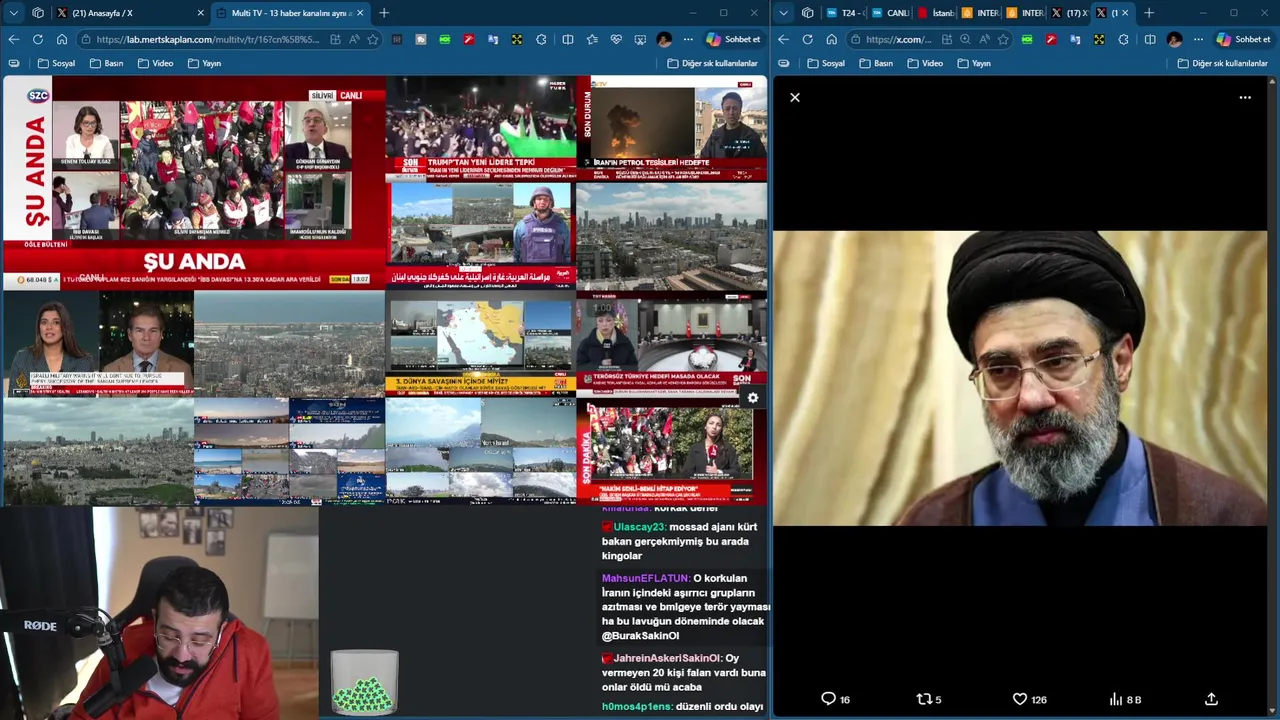
Task: Select TRUMP'TAN YENİ LİDERE TEPKİ stream tile
Action: pyautogui.click(x=481, y=128)
